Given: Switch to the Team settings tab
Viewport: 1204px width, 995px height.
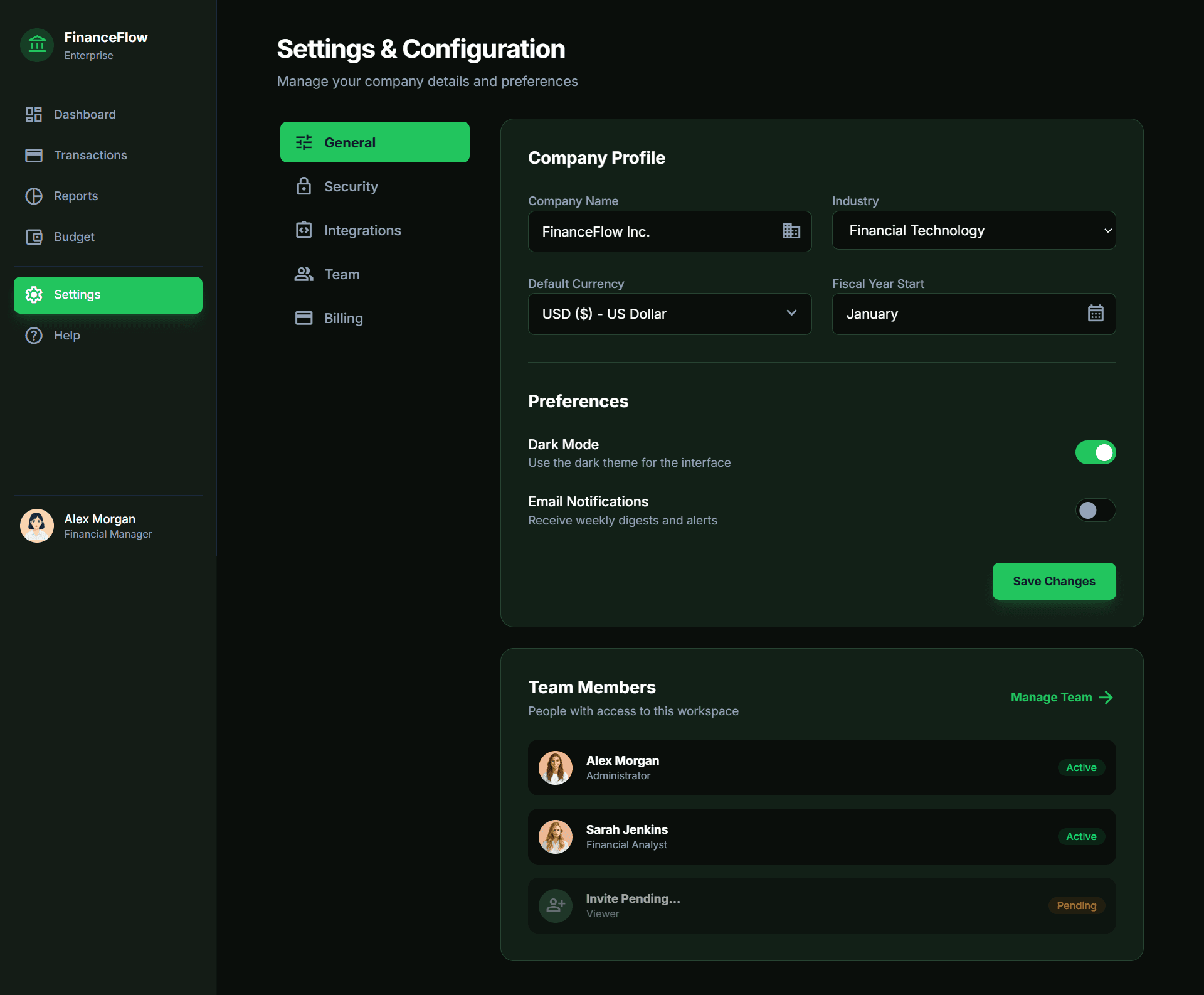Looking at the screenshot, I should point(342,274).
